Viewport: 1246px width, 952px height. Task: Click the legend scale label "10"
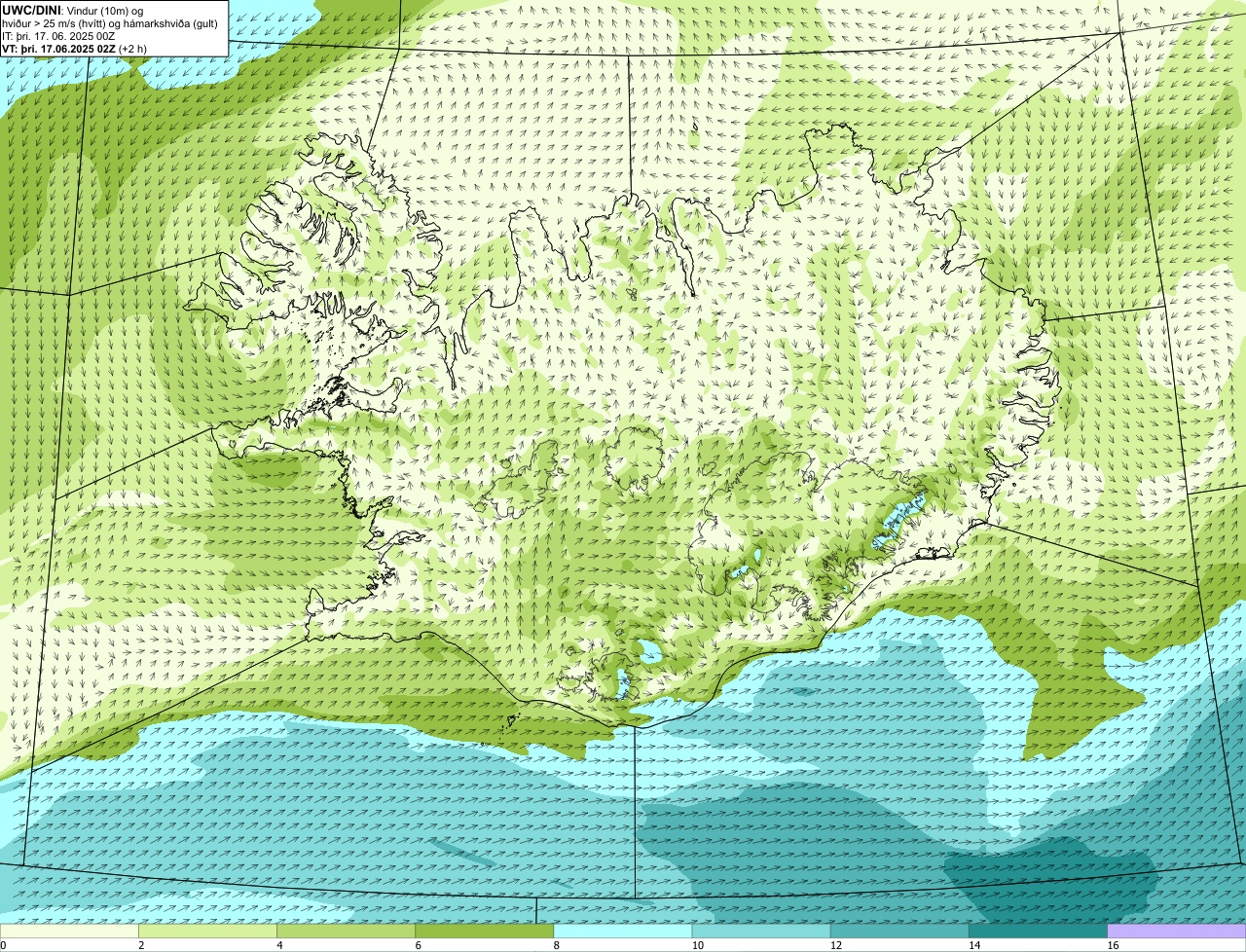tap(697, 945)
